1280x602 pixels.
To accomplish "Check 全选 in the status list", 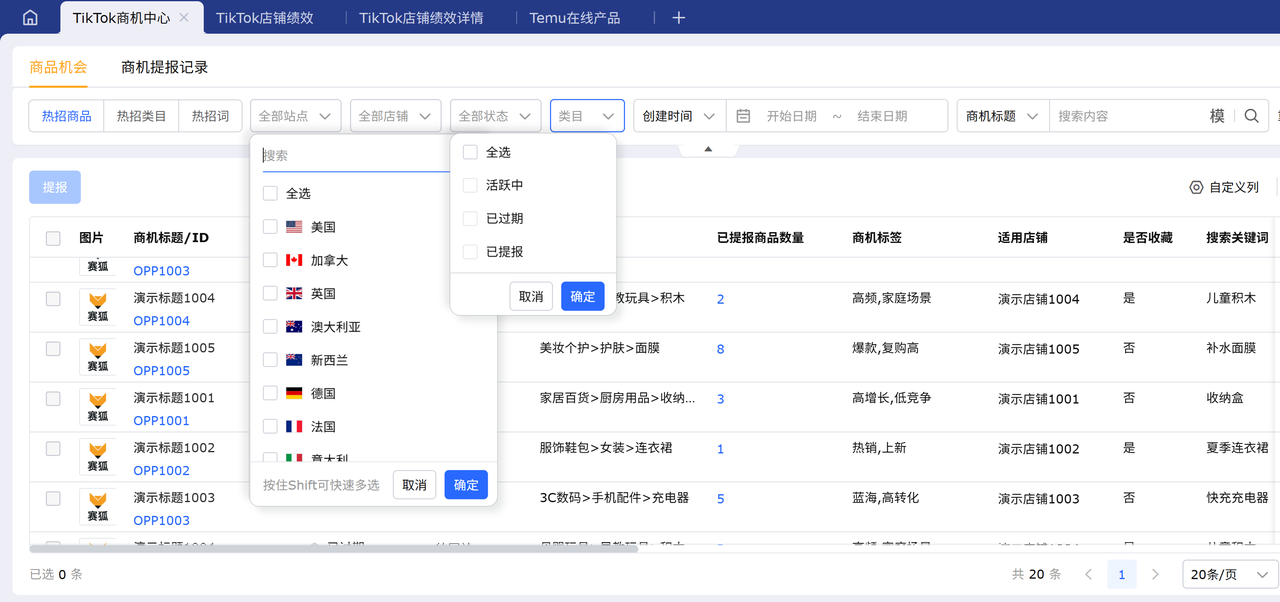I will [470, 152].
